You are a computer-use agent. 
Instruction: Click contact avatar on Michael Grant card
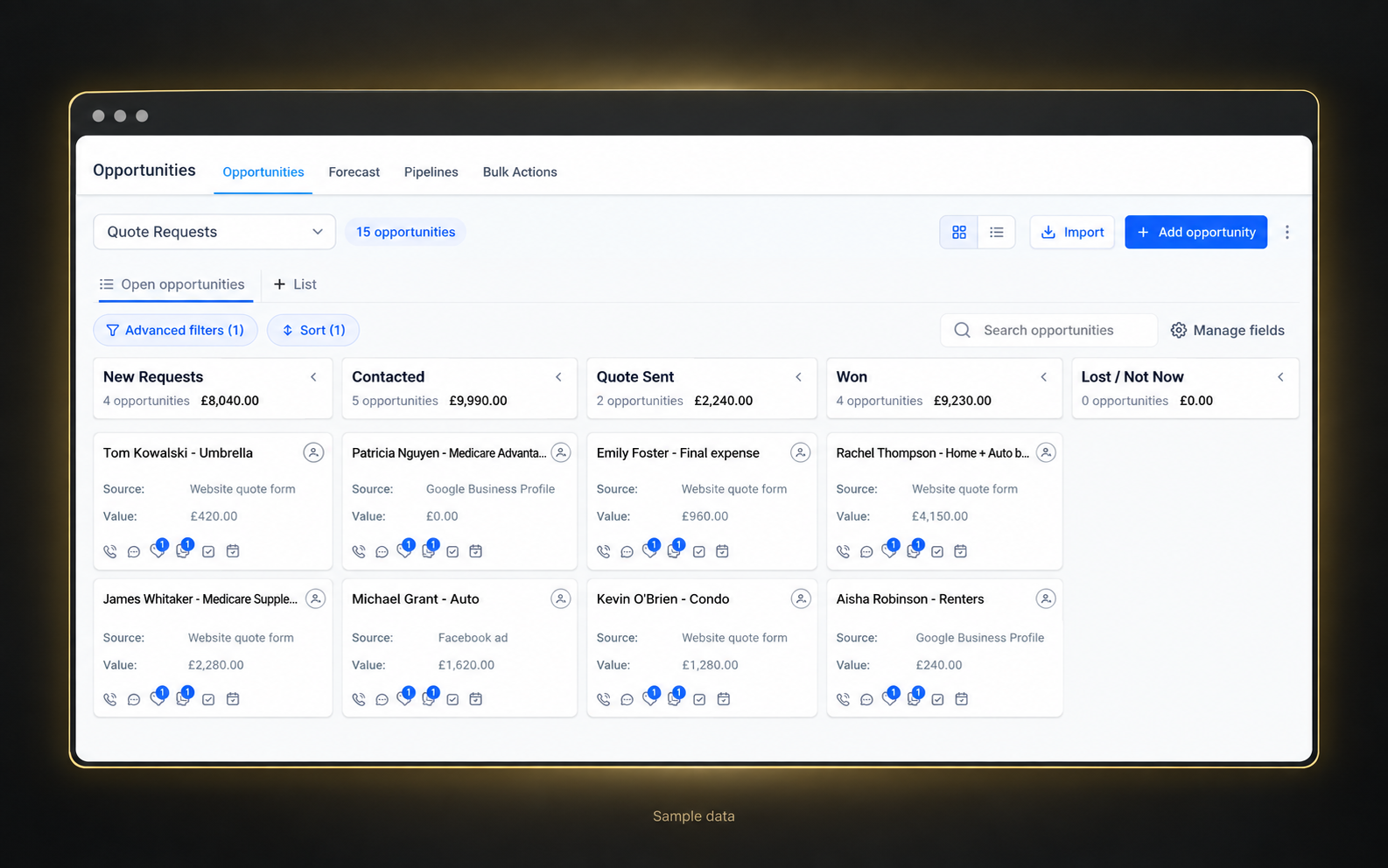point(561,598)
